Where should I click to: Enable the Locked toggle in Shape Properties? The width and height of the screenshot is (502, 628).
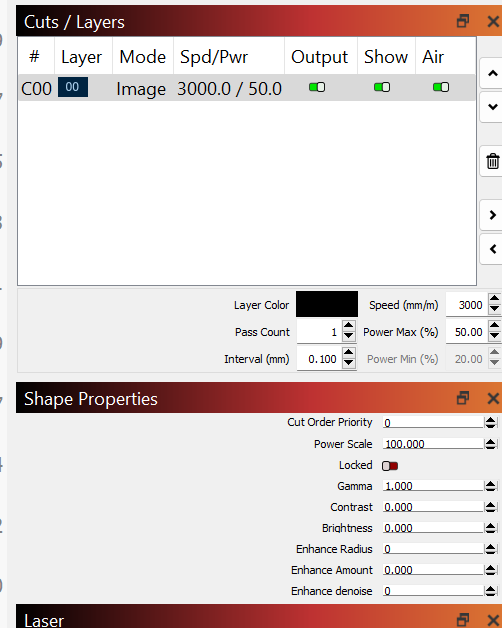point(390,466)
